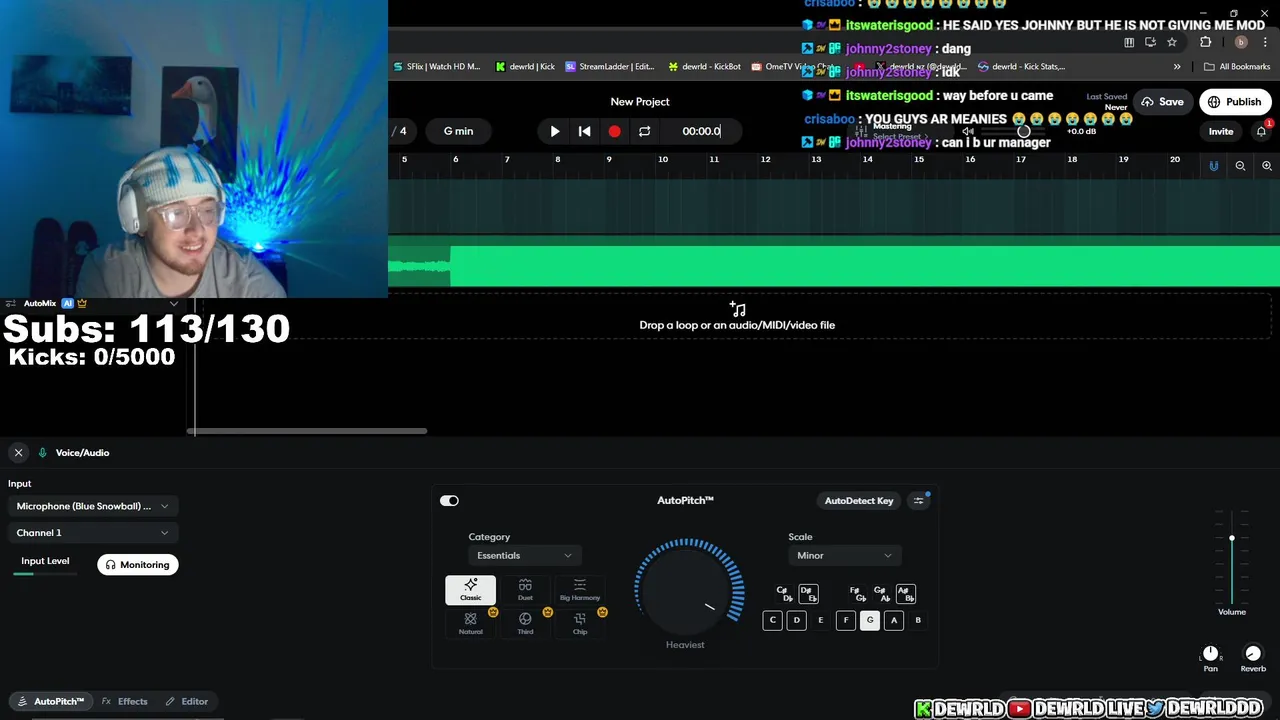This screenshot has width=1280, height=720.
Task: Select the Natural preset
Action: coord(470,624)
